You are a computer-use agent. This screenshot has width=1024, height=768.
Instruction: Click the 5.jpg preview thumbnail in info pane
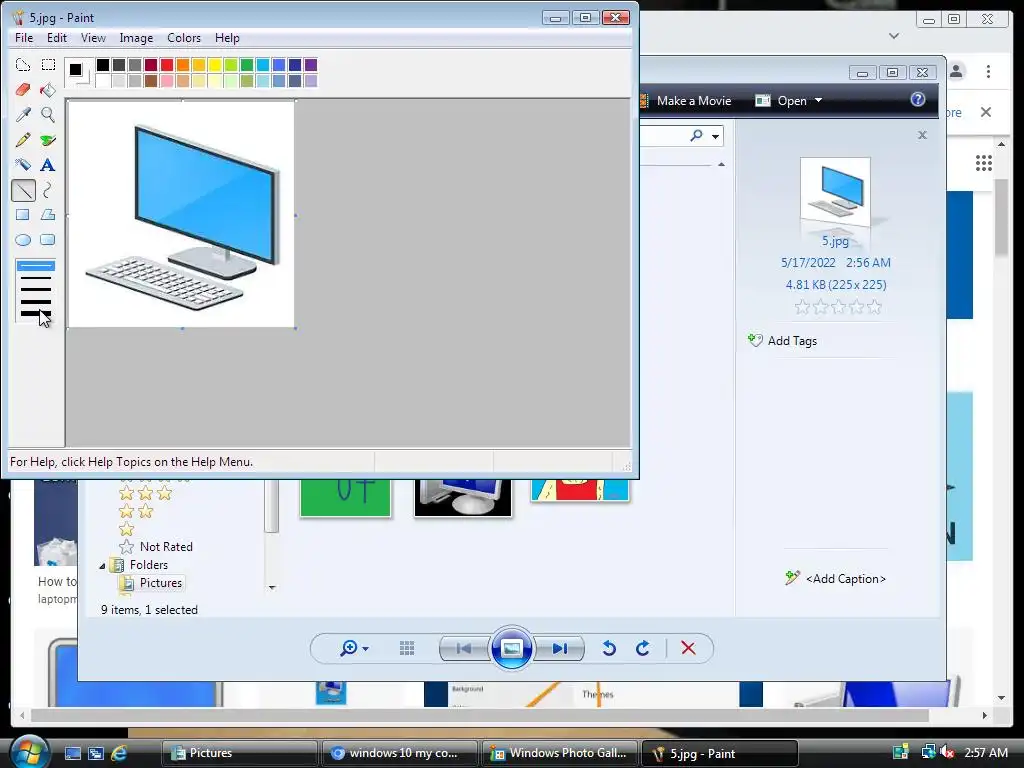click(835, 191)
